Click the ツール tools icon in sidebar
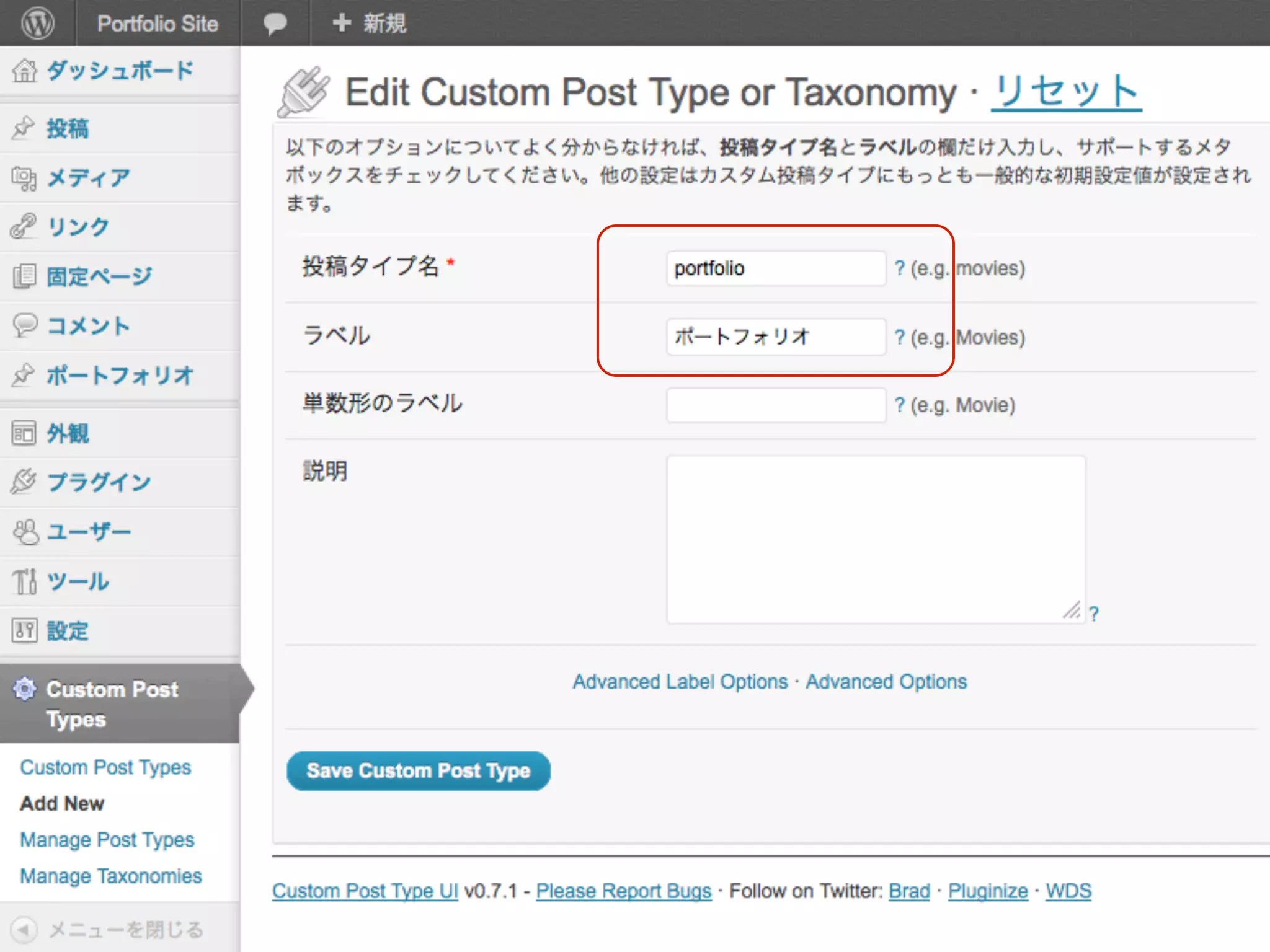This screenshot has height=952, width=1270. 24,581
